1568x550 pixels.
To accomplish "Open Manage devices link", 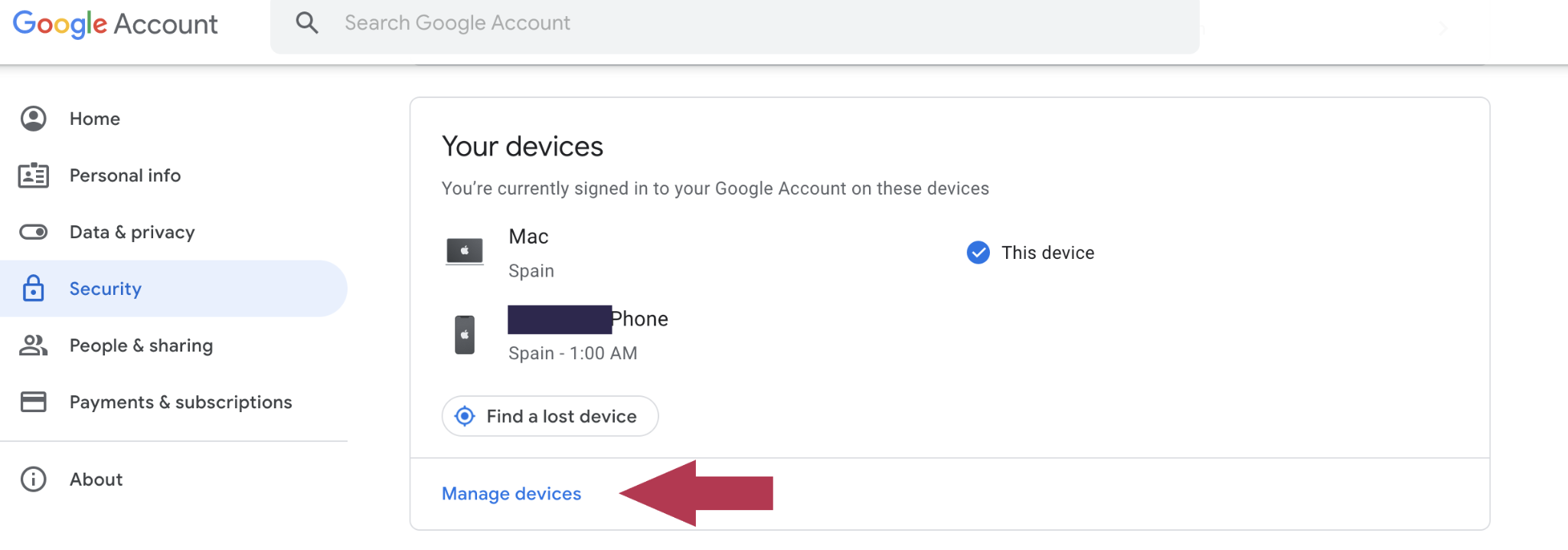I will [x=511, y=493].
